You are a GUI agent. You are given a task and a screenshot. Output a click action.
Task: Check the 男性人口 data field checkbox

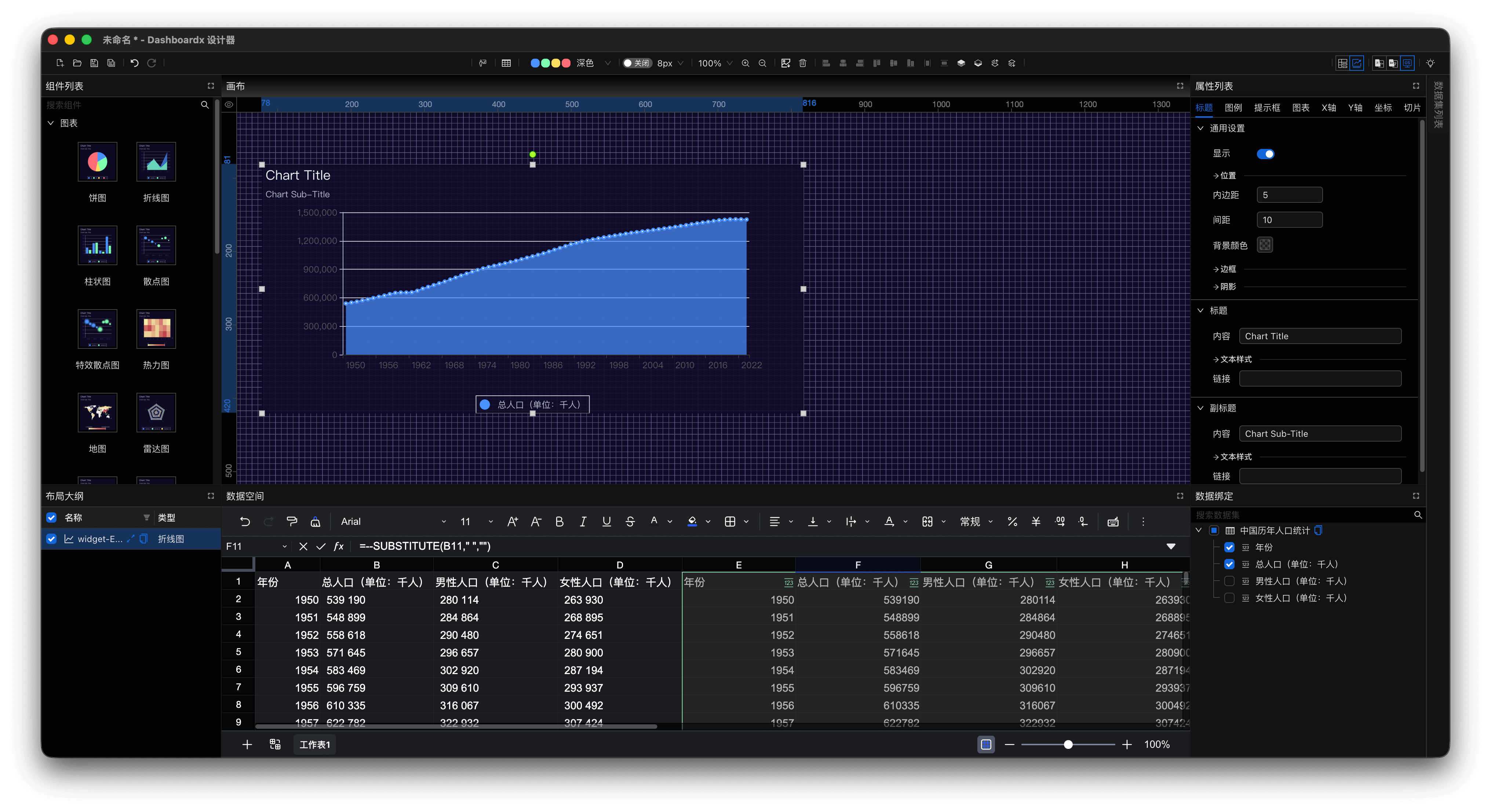click(1229, 581)
